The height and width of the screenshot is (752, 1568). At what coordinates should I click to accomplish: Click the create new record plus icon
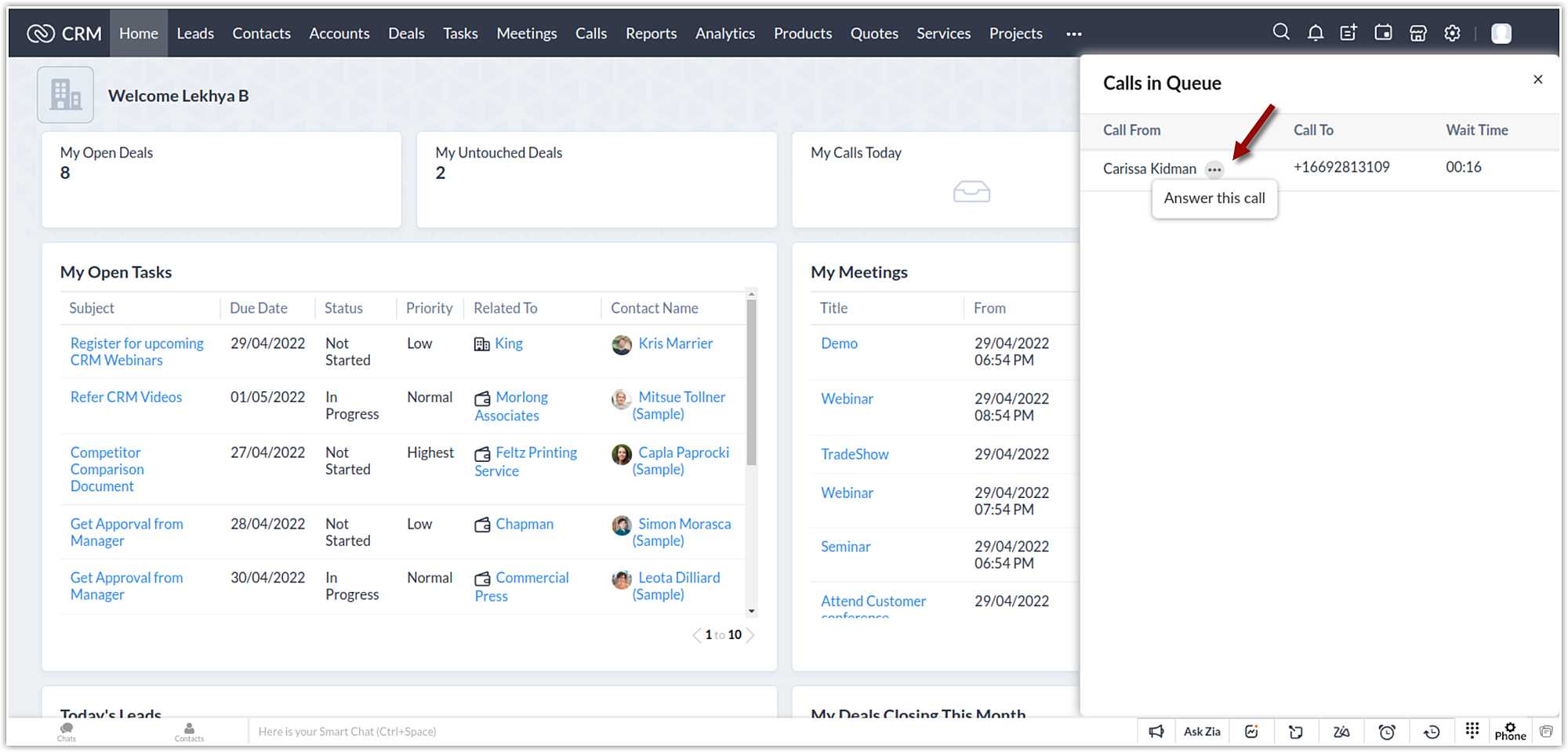tap(1348, 33)
